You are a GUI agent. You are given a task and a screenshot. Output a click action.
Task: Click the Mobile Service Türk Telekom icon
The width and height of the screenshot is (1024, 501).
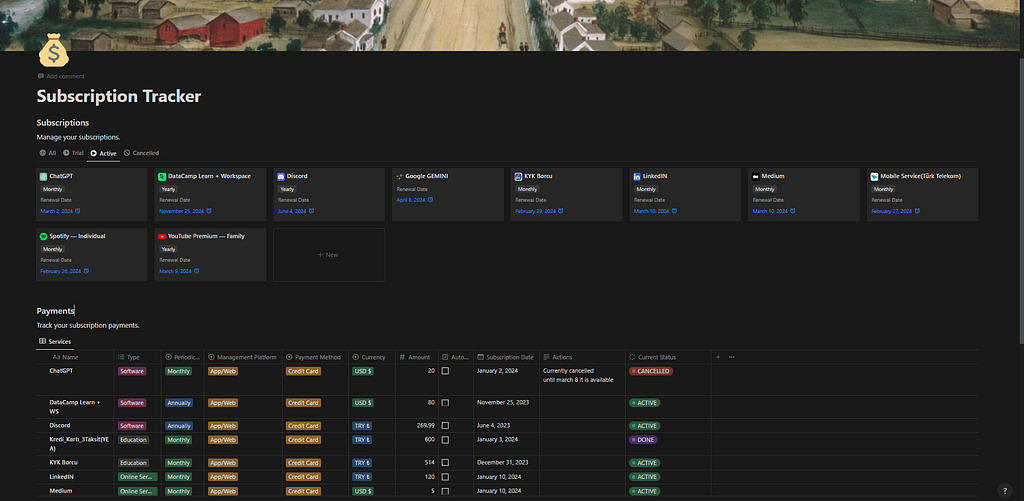click(x=874, y=176)
